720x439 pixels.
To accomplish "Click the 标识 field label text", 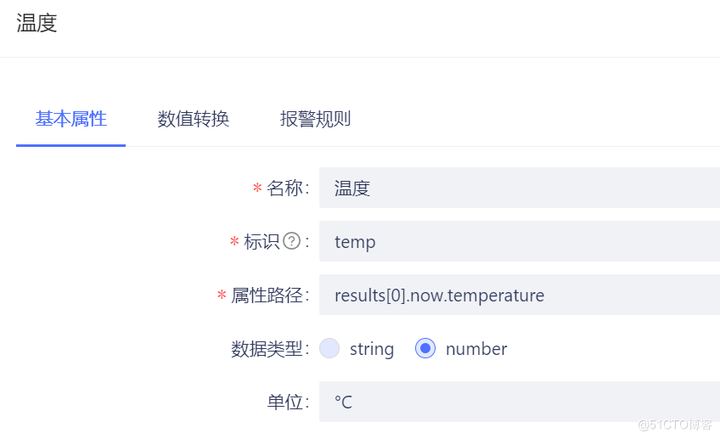I will 262,242.
